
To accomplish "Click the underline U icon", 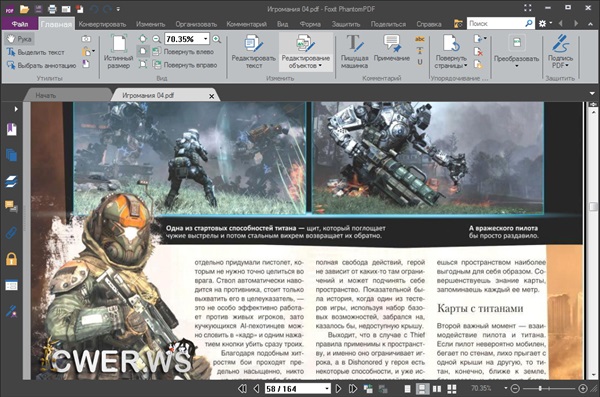I will [x=420, y=62].
